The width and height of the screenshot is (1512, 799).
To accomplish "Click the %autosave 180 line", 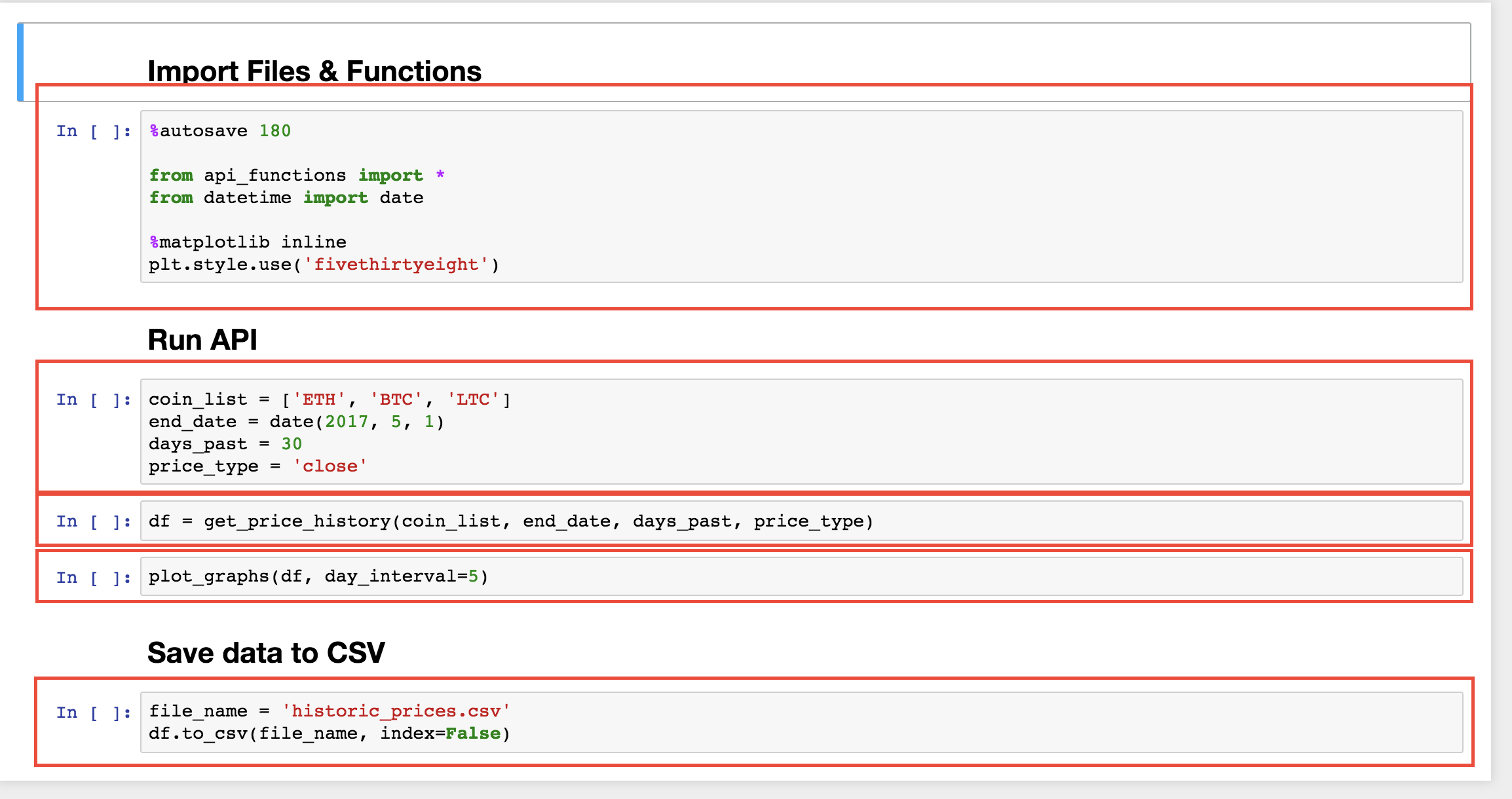I will tap(220, 131).
